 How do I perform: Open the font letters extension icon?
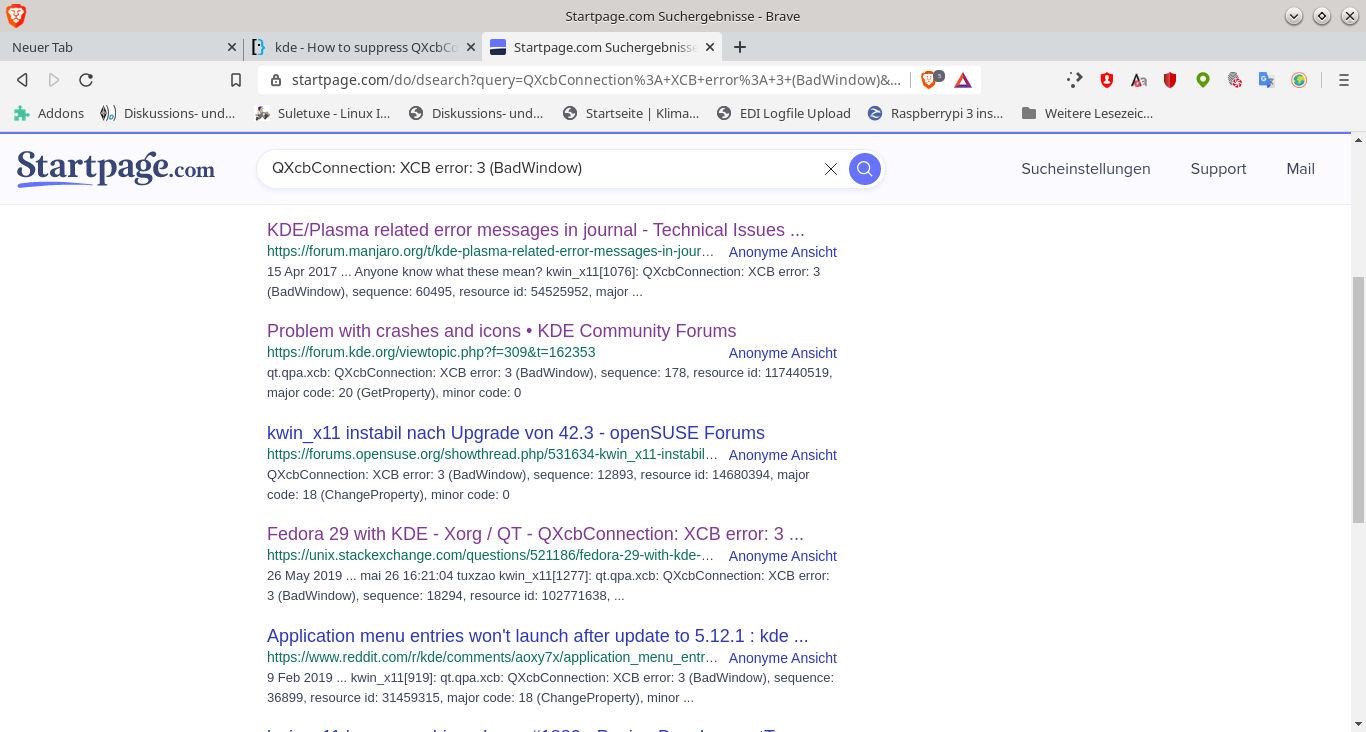[x=1139, y=80]
